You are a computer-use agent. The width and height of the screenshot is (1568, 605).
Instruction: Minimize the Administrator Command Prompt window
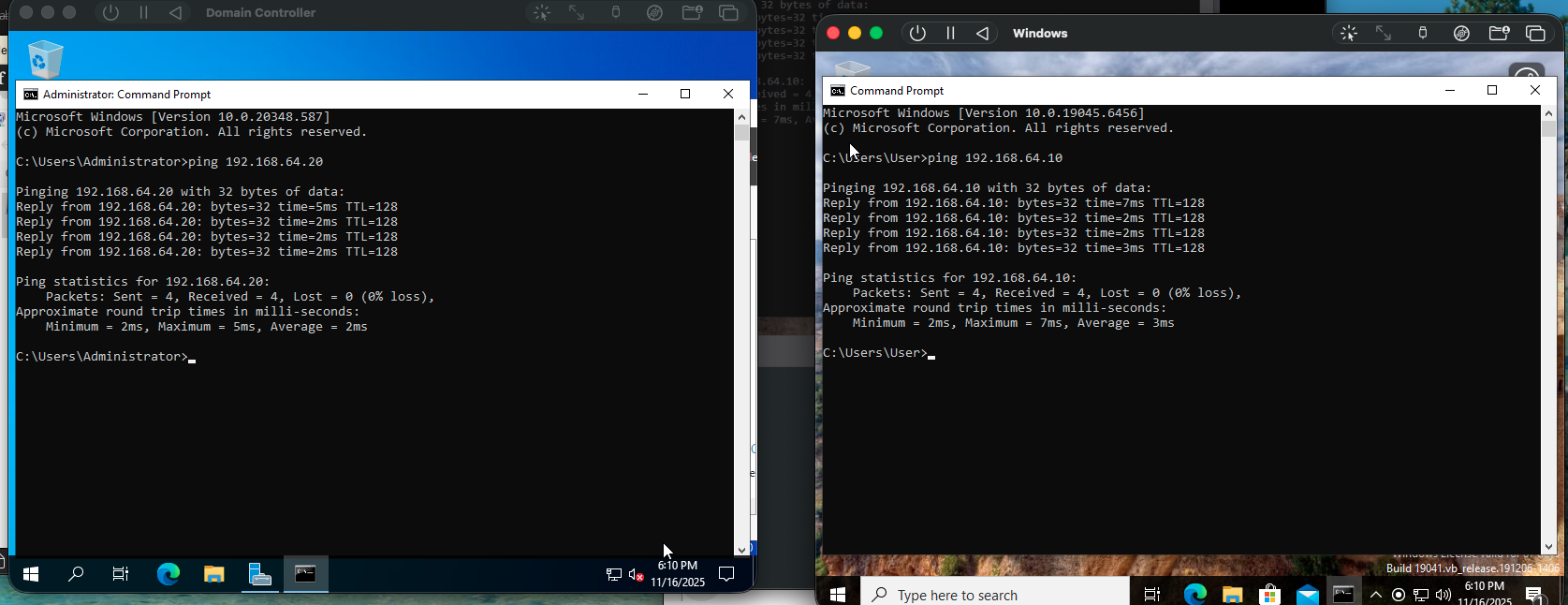pyautogui.click(x=643, y=94)
